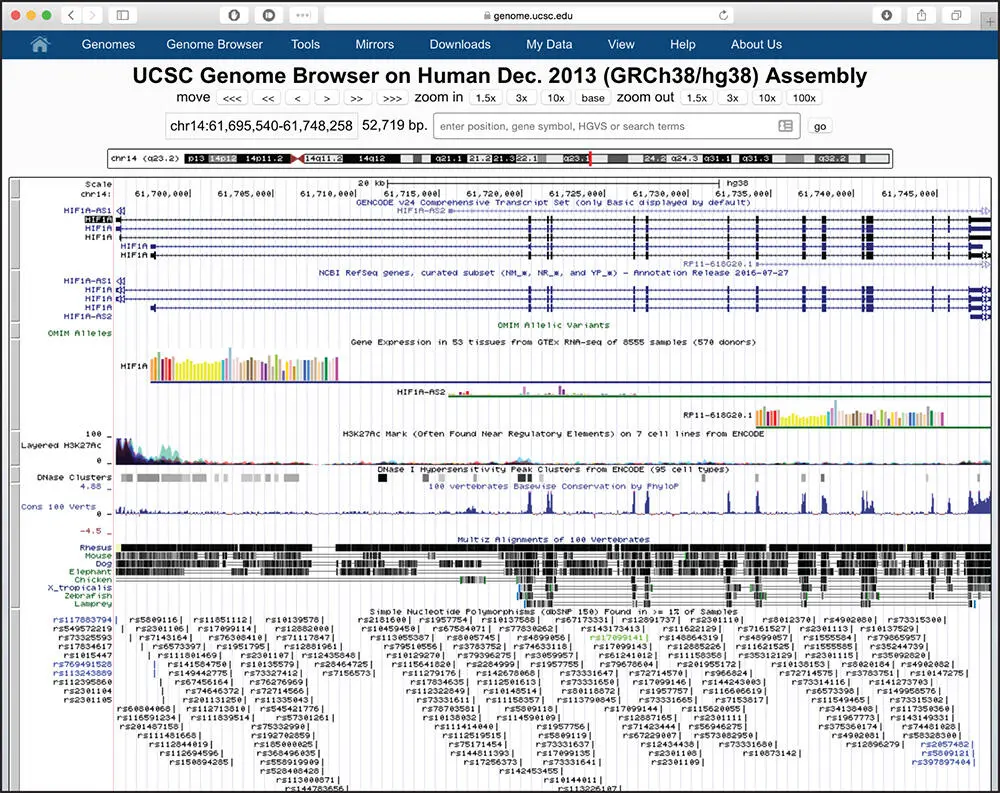Screen dimensions: 1000x793
Task: Click HIF1A GTEx expression bar chart
Action: (x=245, y=365)
